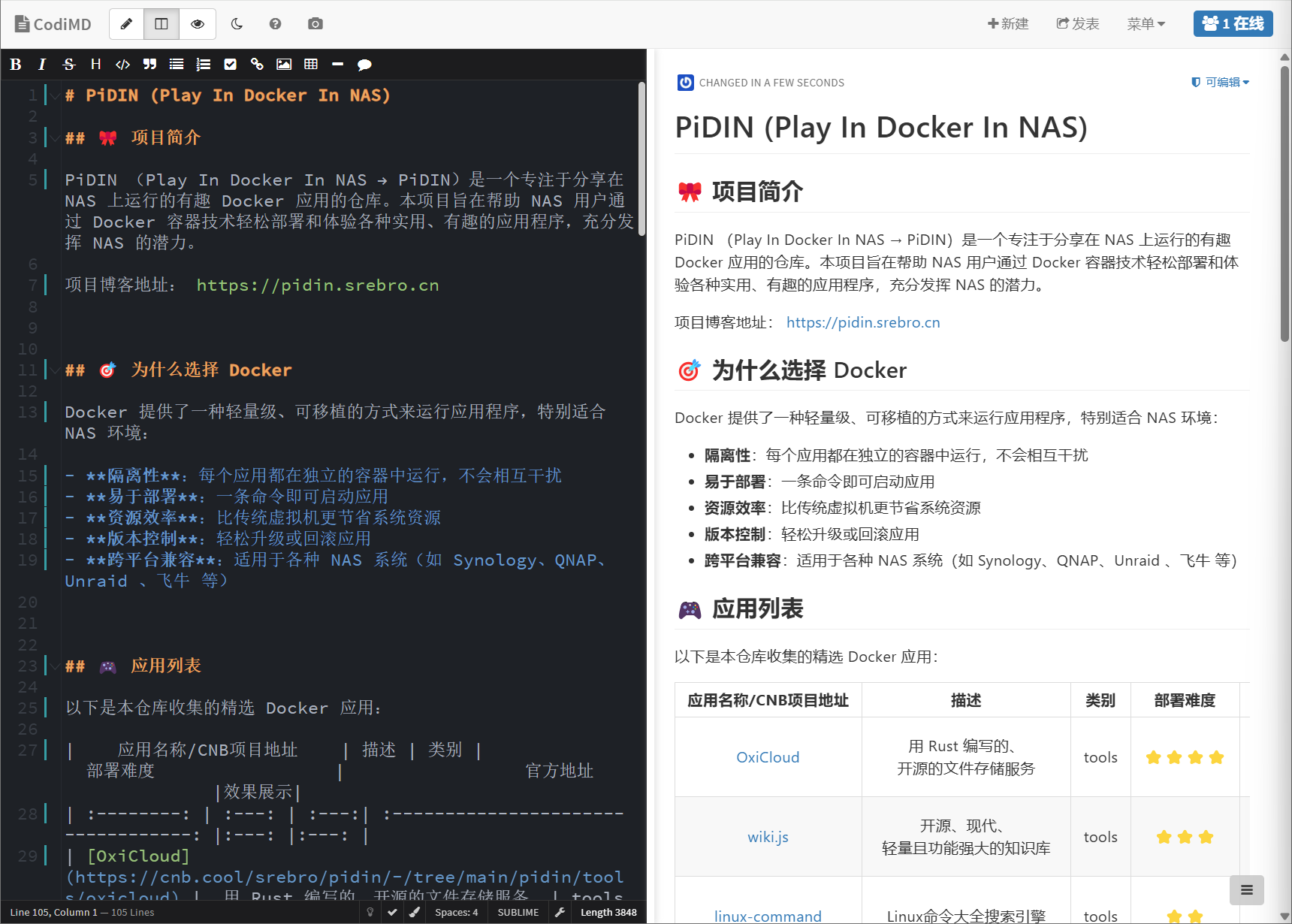This screenshot has height=924, width=1292.
Task: Open the 发表 publish option
Action: (x=1078, y=24)
